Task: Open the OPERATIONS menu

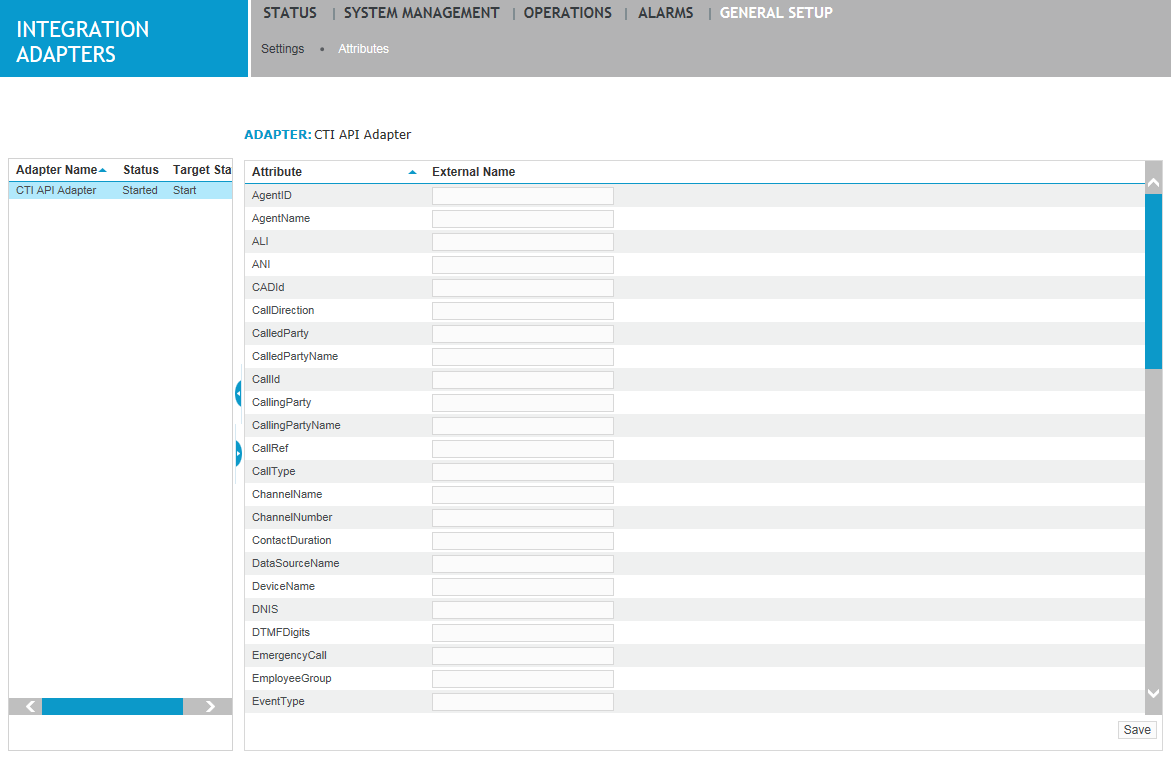Action: coord(567,13)
